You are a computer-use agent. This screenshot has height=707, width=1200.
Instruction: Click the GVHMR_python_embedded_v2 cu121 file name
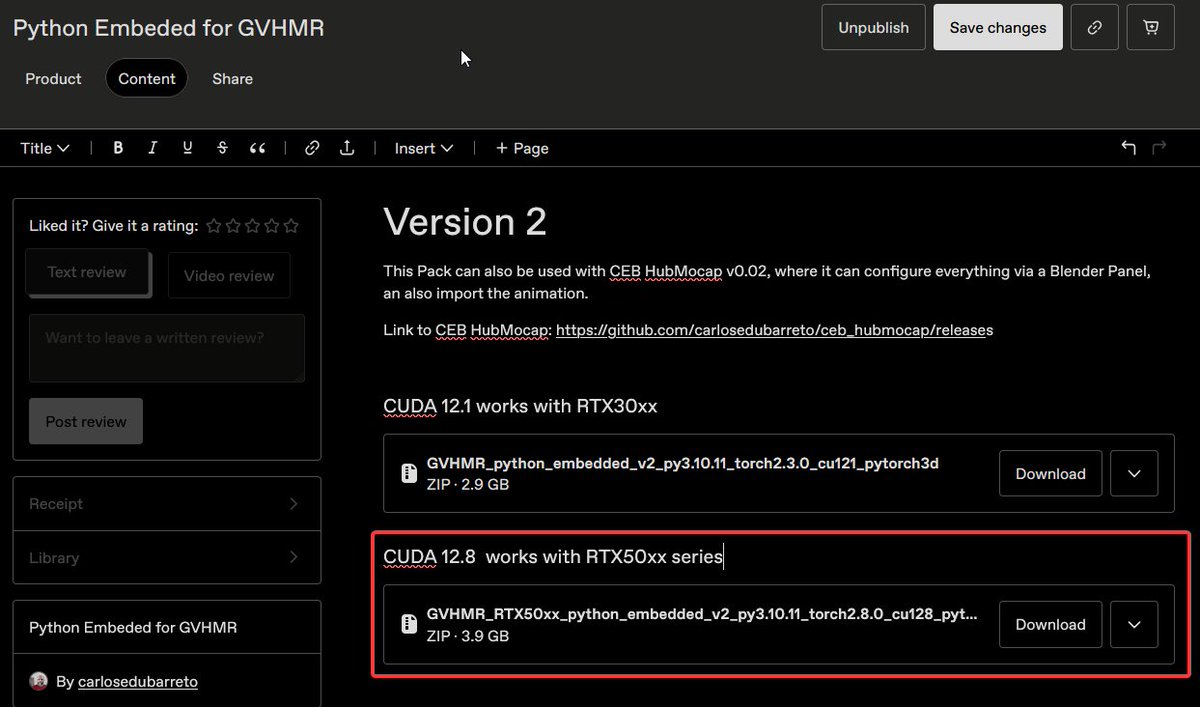click(683, 464)
